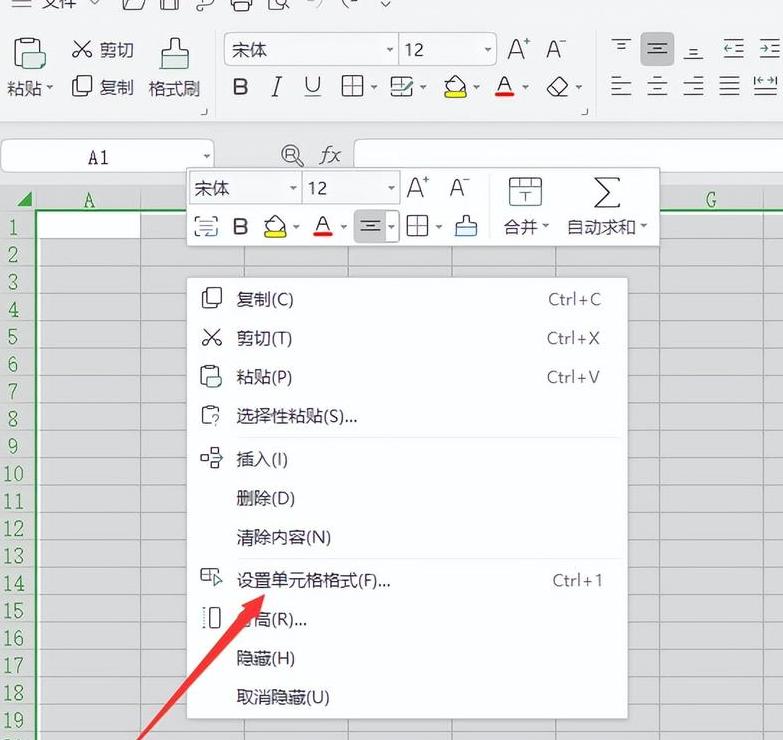The width and height of the screenshot is (783, 740).
Task: Open 设置单元格格式(F)... from context menu
Action: point(407,580)
